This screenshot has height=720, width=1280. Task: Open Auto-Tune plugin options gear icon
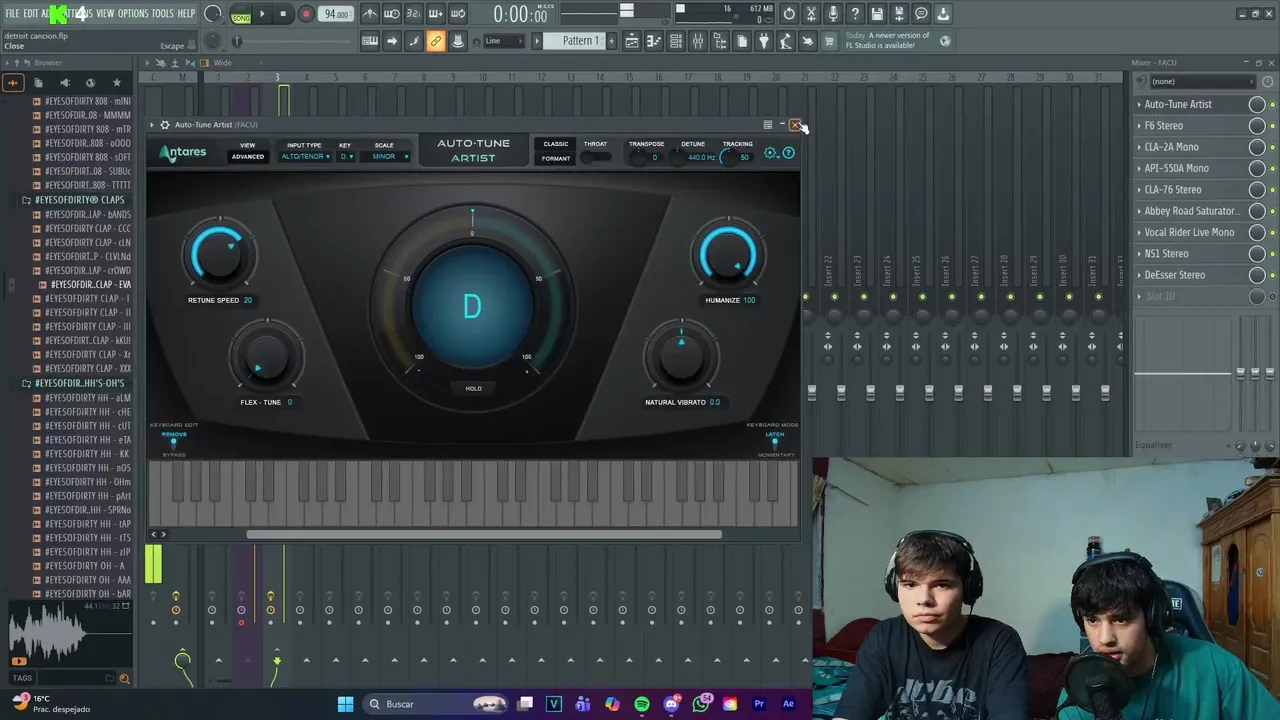(x=165, y=125)
